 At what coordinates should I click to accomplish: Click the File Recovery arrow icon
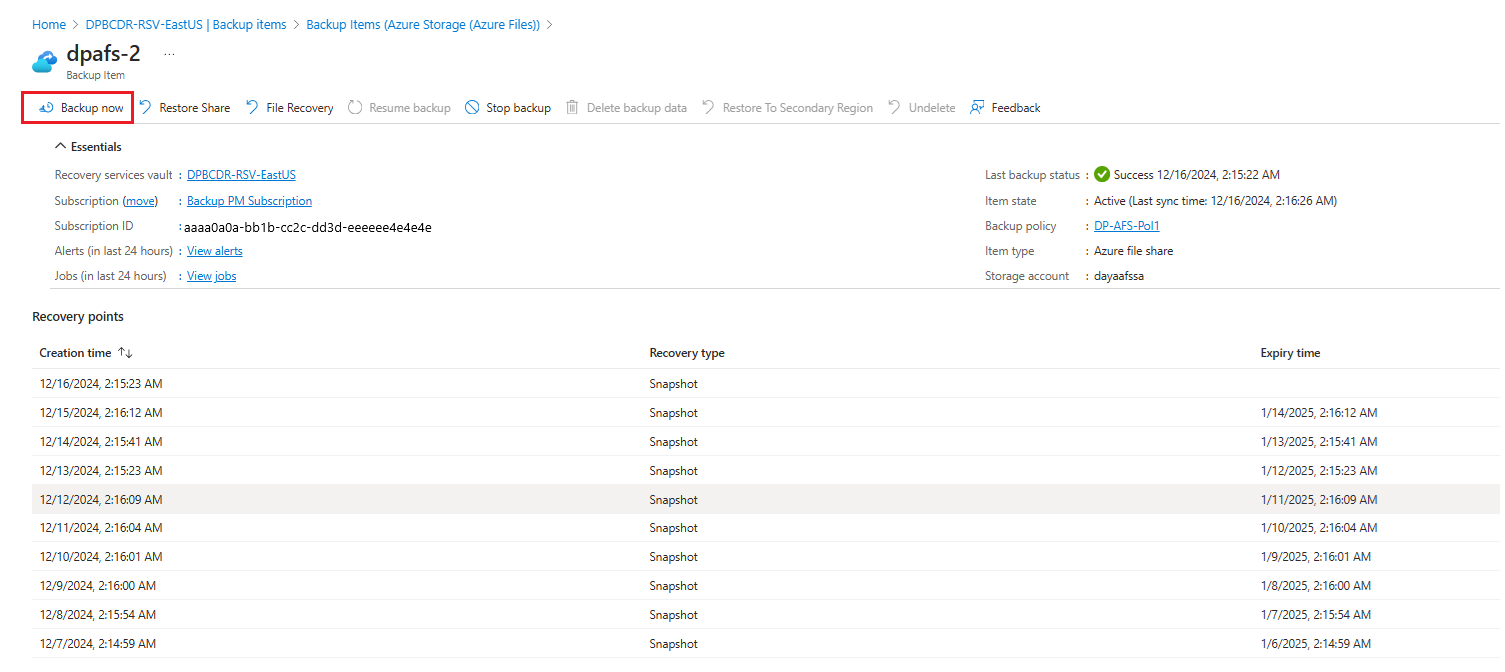[252, 107]
